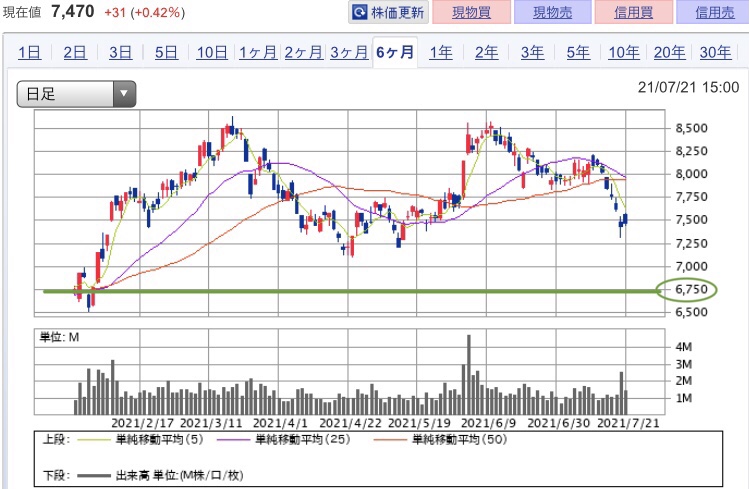This screenshot has width=749, height=489.
Task: Switch chart period to 5年
Action: pos(578,52)
